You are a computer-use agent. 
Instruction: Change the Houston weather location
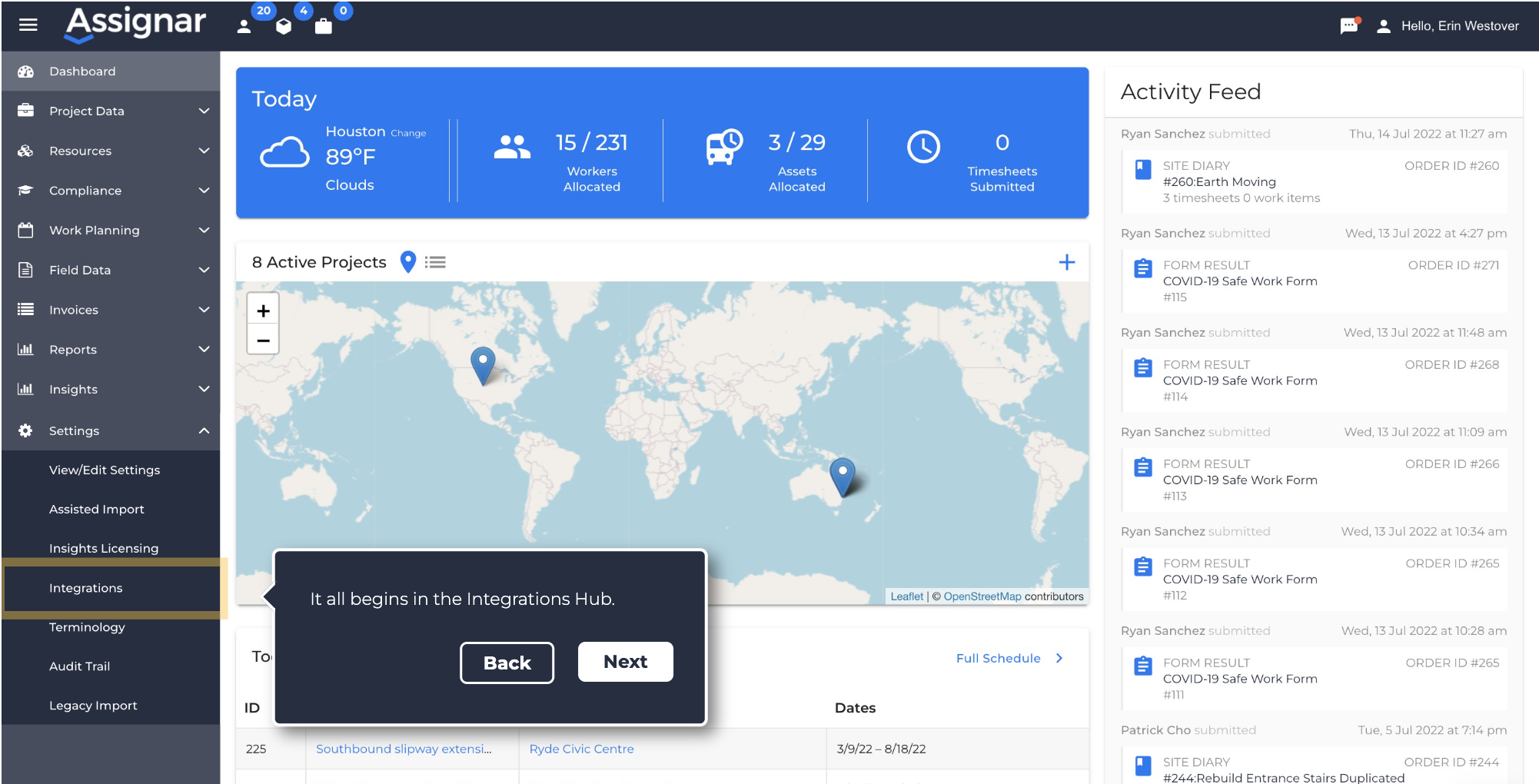click(407, 133)
